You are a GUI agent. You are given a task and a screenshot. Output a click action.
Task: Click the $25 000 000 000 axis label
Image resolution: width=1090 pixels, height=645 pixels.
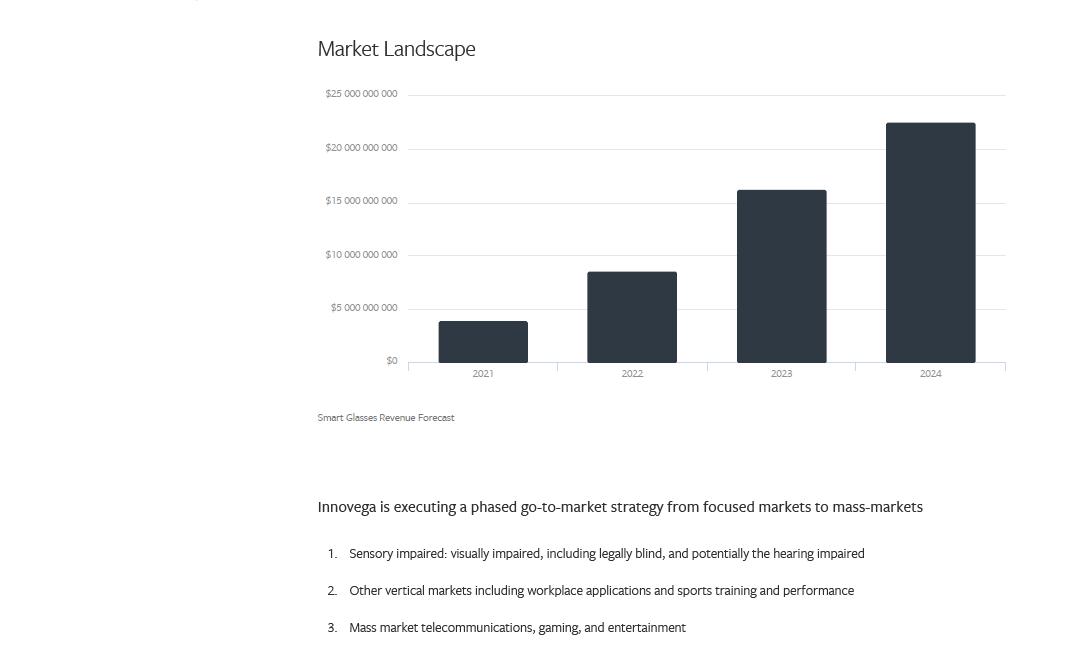click(361, 94)
